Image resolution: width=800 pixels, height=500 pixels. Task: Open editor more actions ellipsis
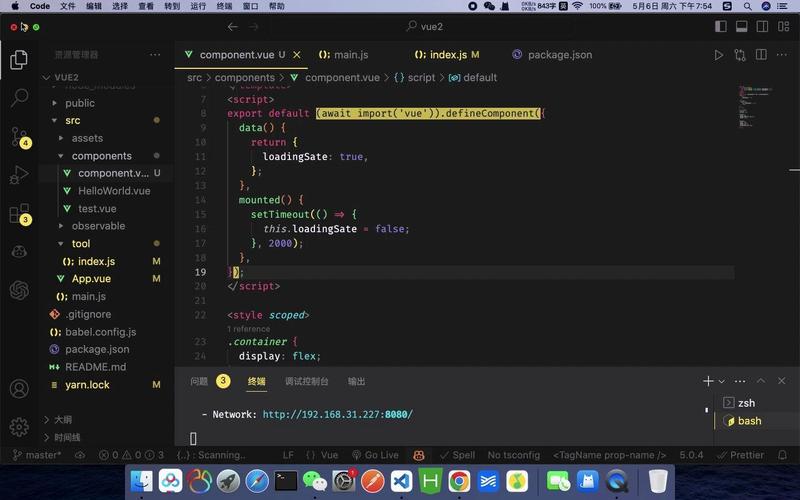coord(782,55)
